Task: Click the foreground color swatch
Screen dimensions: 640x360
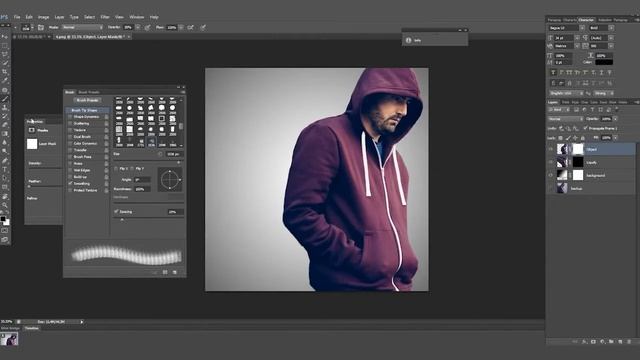Action: pyautogui.click(x=3, y=219)
